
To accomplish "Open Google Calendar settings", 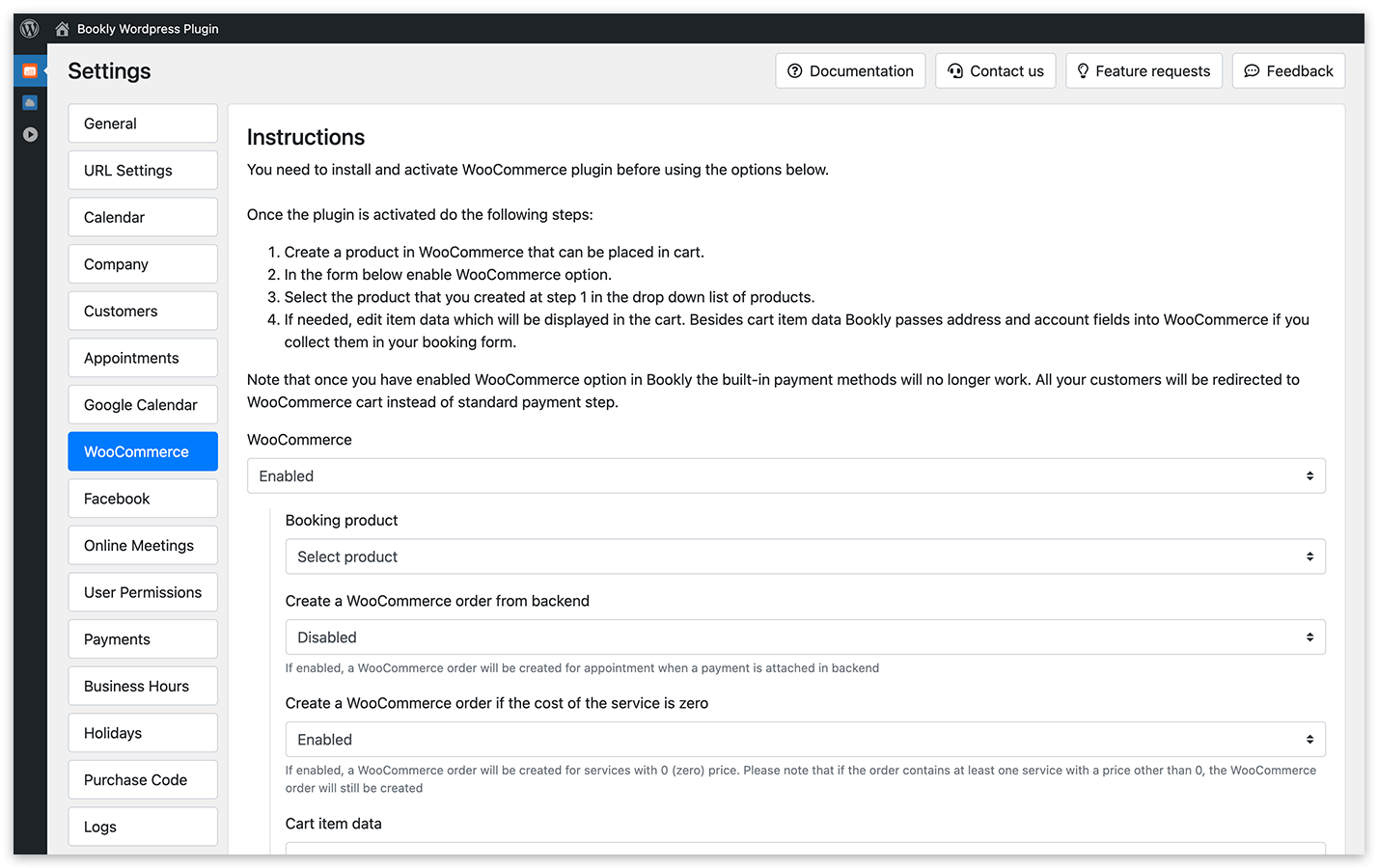I will click(143, 405).
